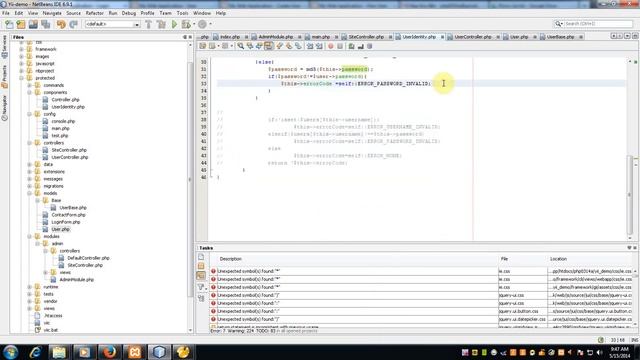Click the Debug Project toolbar icon
640x360 pixels.
(x=186, y=24)
